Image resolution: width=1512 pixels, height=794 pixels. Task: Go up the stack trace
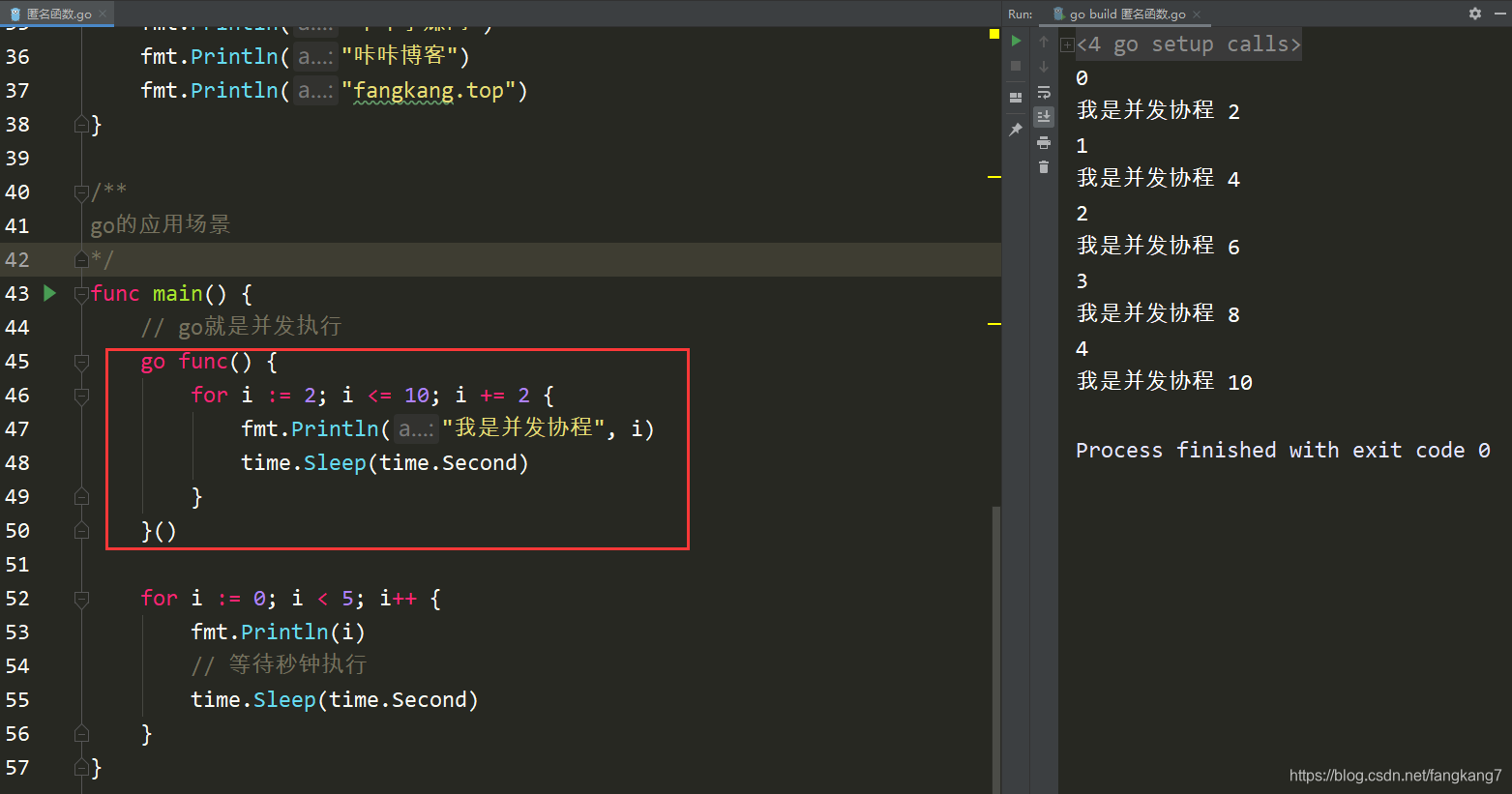pyautogui.click(x=1044, y=42)
